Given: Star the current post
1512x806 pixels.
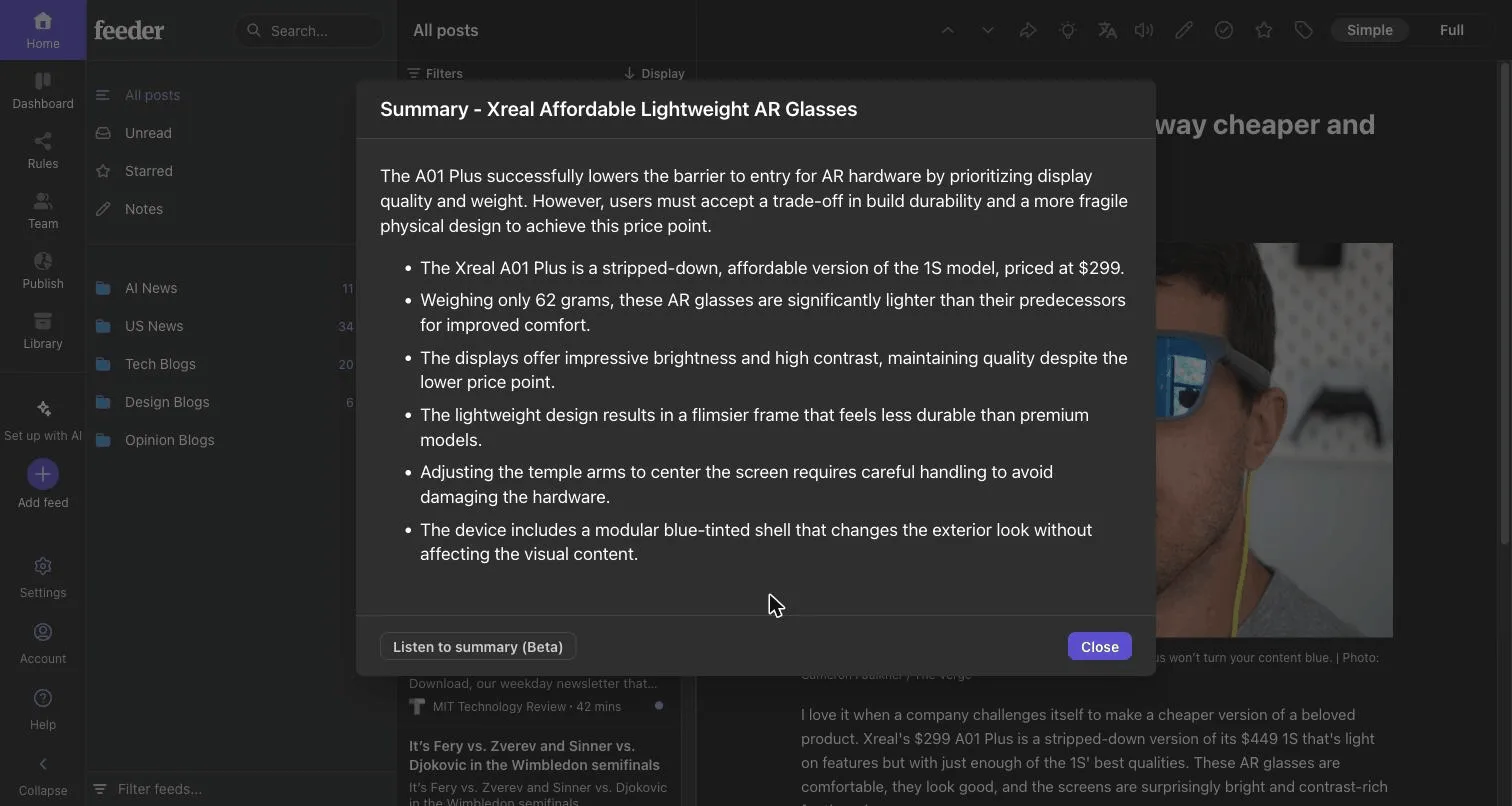Looking at the screenshot, I should [1264, 30].
